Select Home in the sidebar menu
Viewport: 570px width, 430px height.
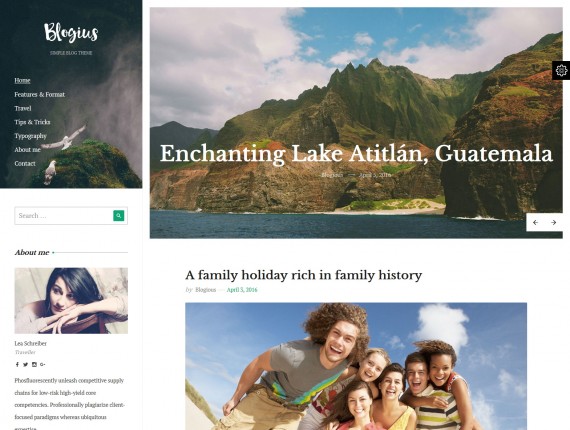(x=22, y=80)
